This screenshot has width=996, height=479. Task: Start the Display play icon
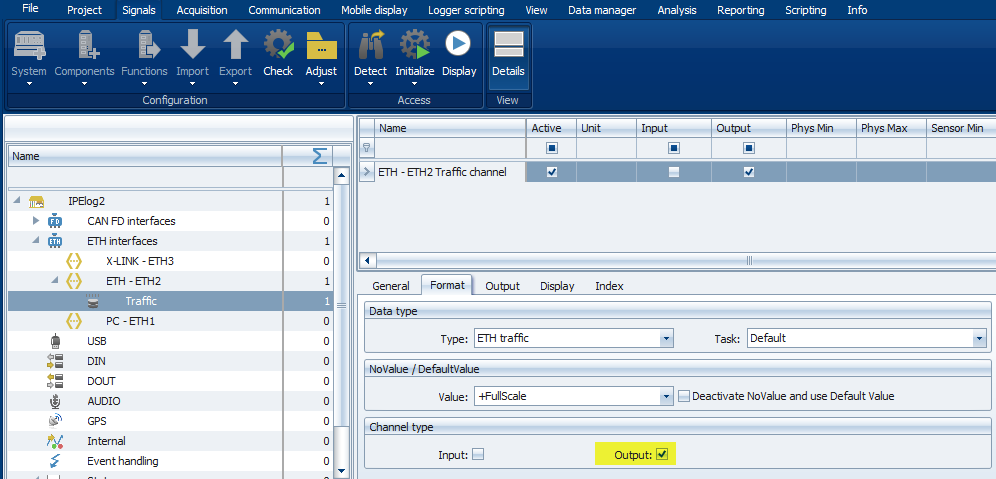coord(459,46)
